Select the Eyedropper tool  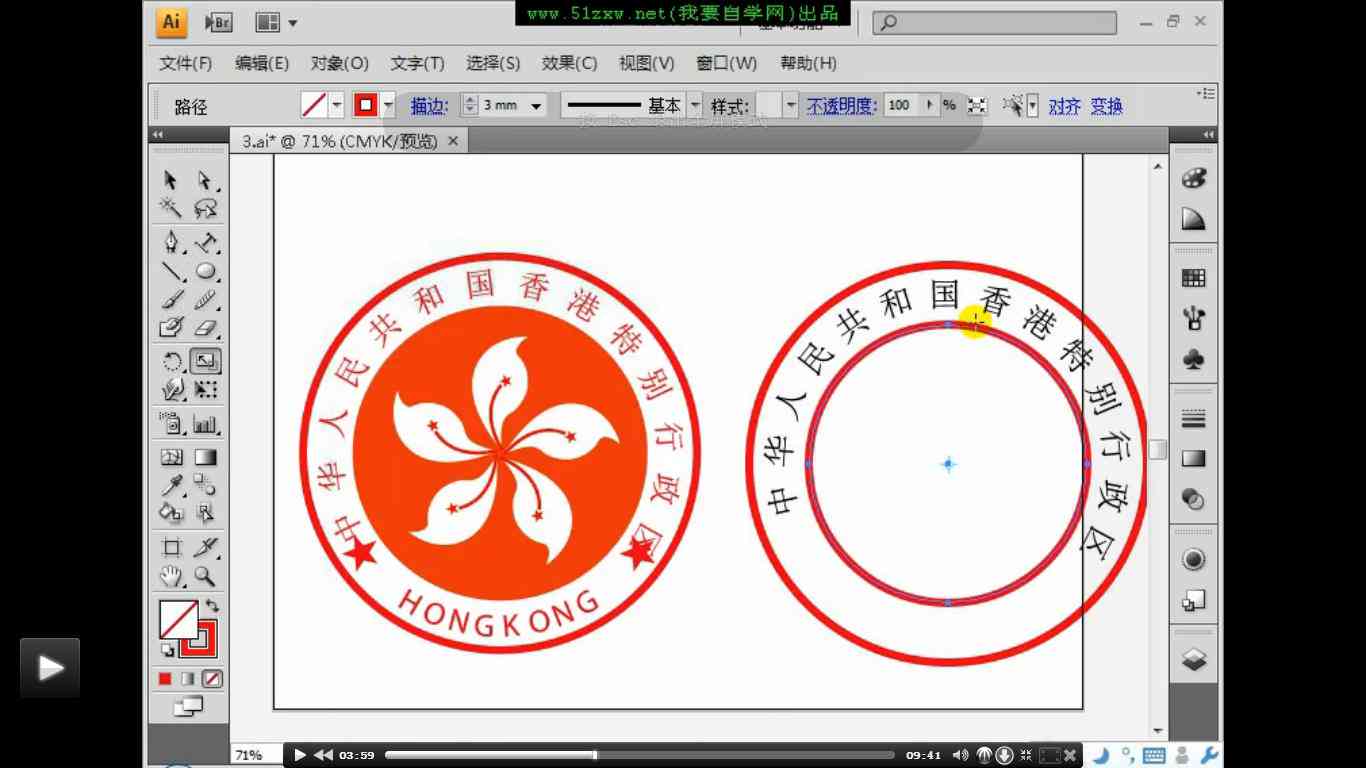(172, 486)
